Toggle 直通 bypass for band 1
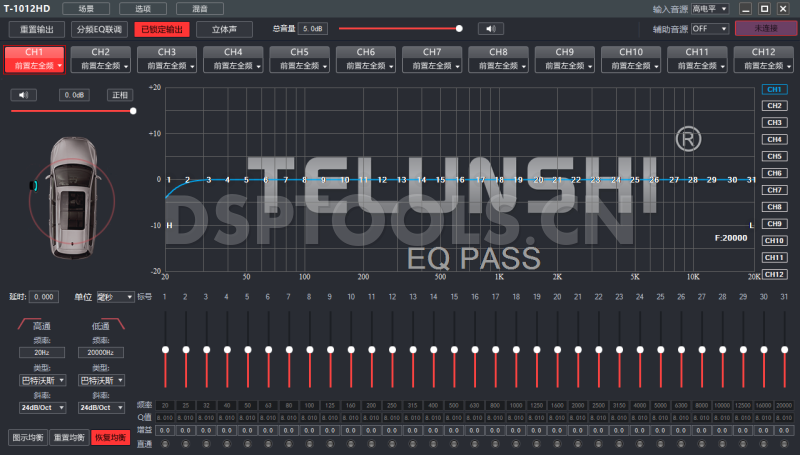800x455 pixels. 165,444
